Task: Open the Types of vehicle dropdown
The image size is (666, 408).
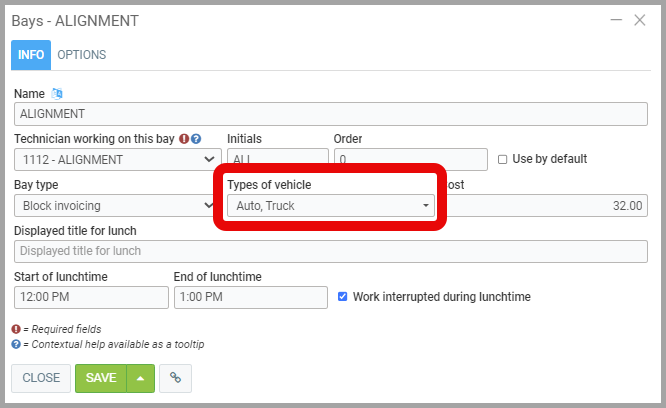Action: (330, 206)
